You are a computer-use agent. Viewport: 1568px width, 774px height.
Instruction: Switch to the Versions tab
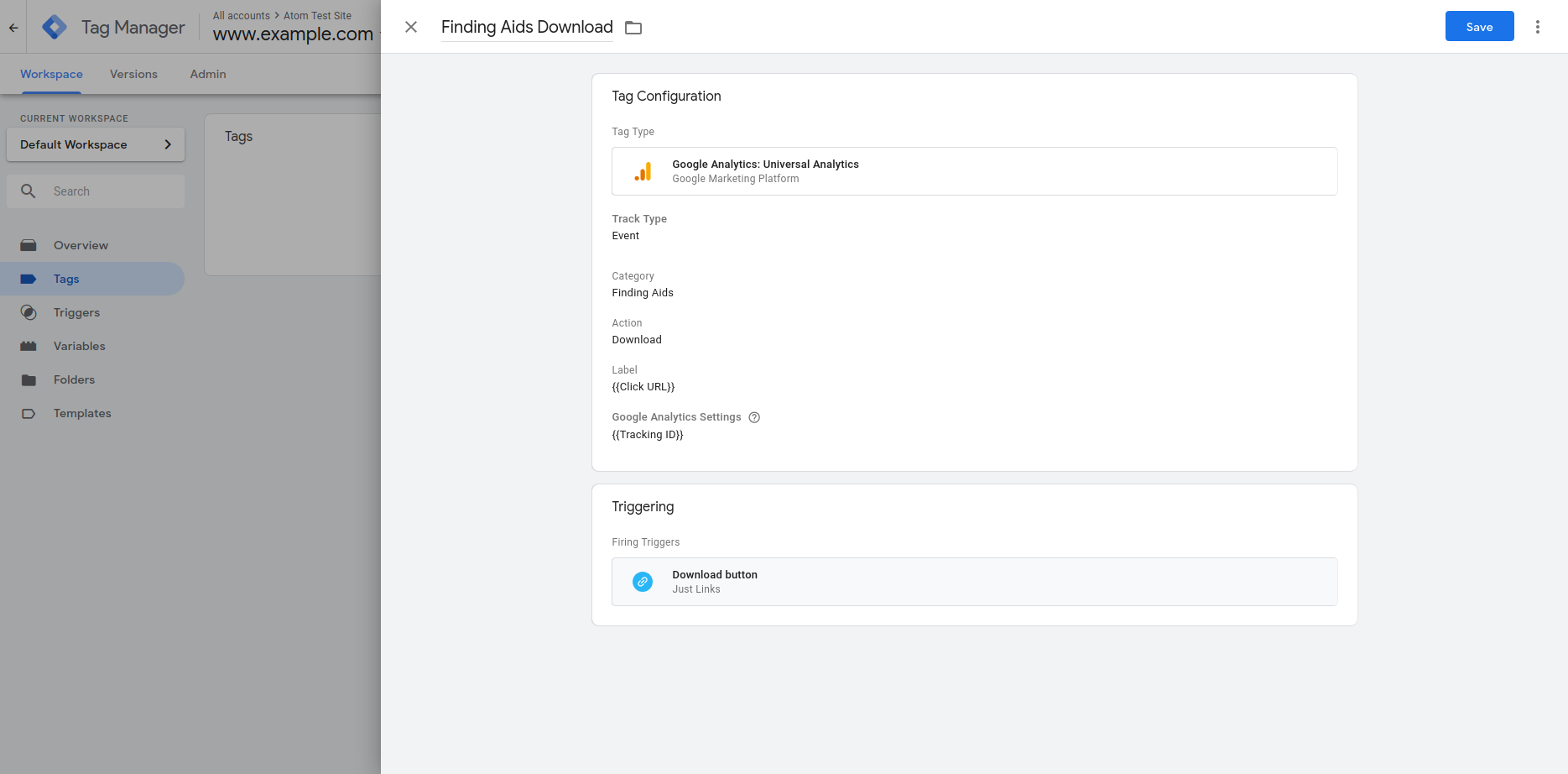click(133, 74)
